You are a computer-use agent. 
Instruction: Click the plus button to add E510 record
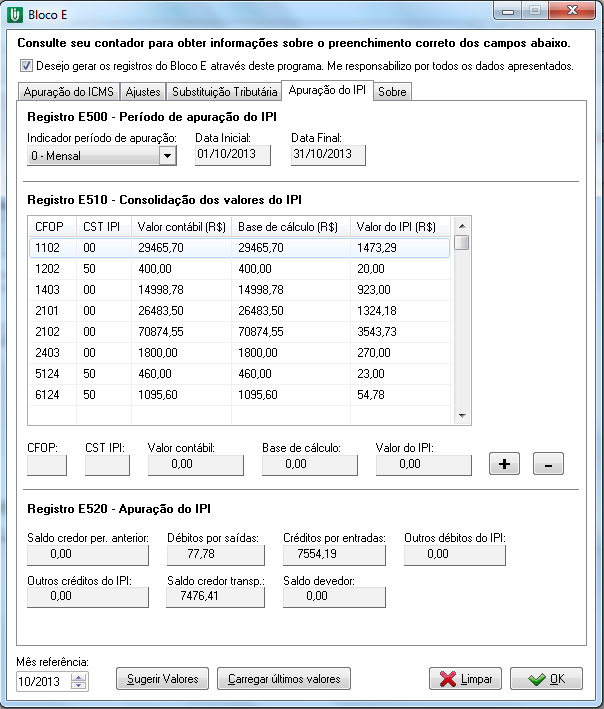click(x=504, y=464)
